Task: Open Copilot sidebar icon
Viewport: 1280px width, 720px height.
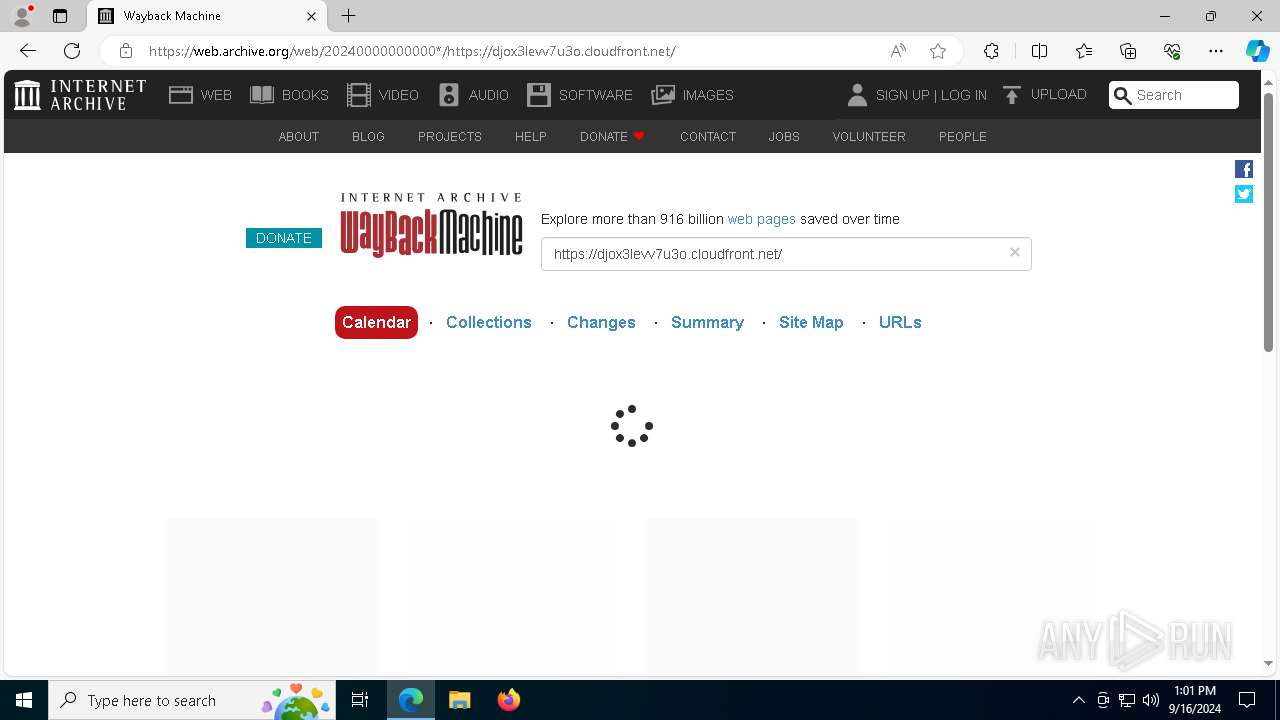Action: point(1257,51)
